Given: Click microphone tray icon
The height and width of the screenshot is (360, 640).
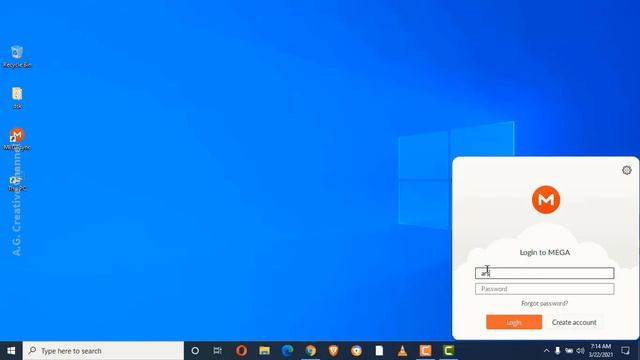Looking at the screenshot, I should click(x=557, y=351).
